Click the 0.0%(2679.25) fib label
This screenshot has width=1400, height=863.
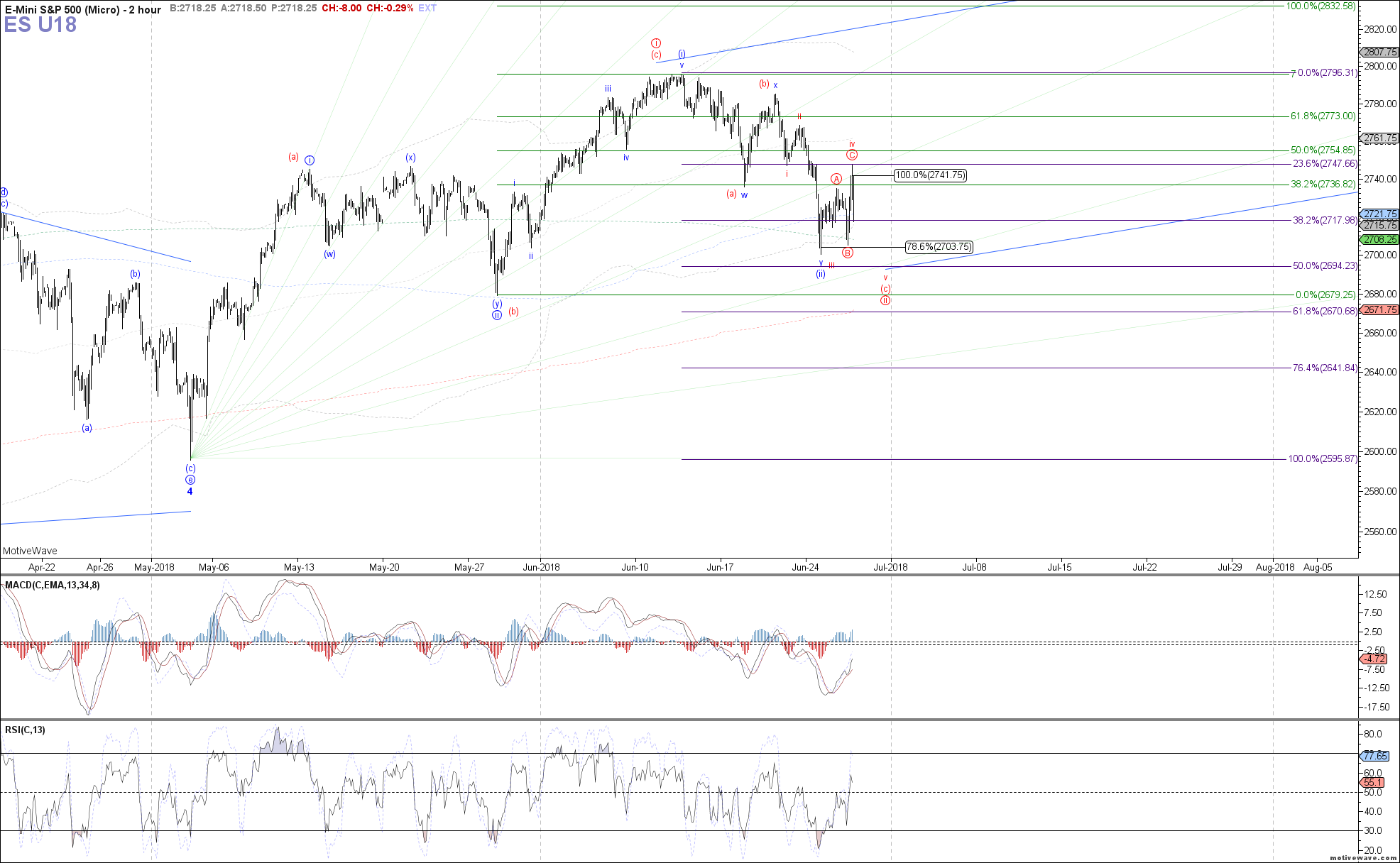click(x=1325, y=295)
